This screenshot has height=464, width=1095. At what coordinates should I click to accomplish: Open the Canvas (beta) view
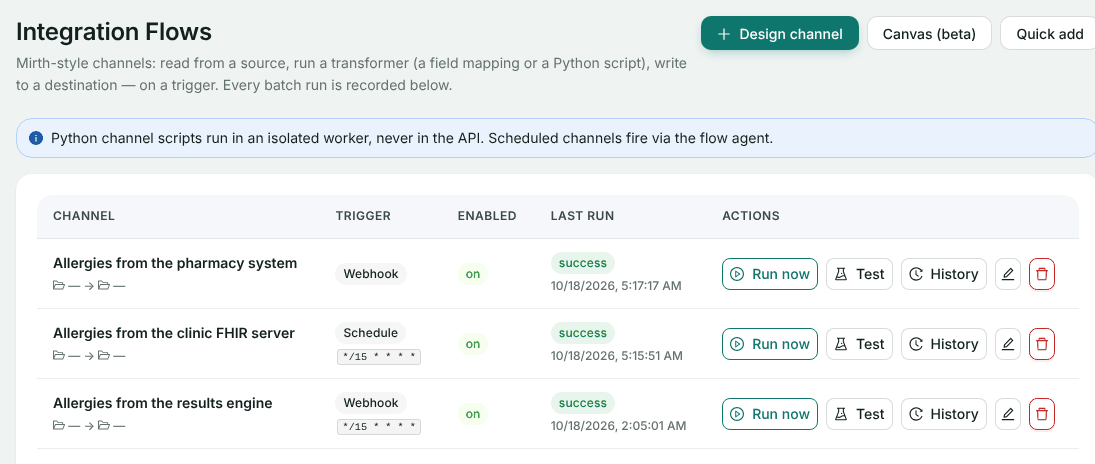click(x=929, y=34)
